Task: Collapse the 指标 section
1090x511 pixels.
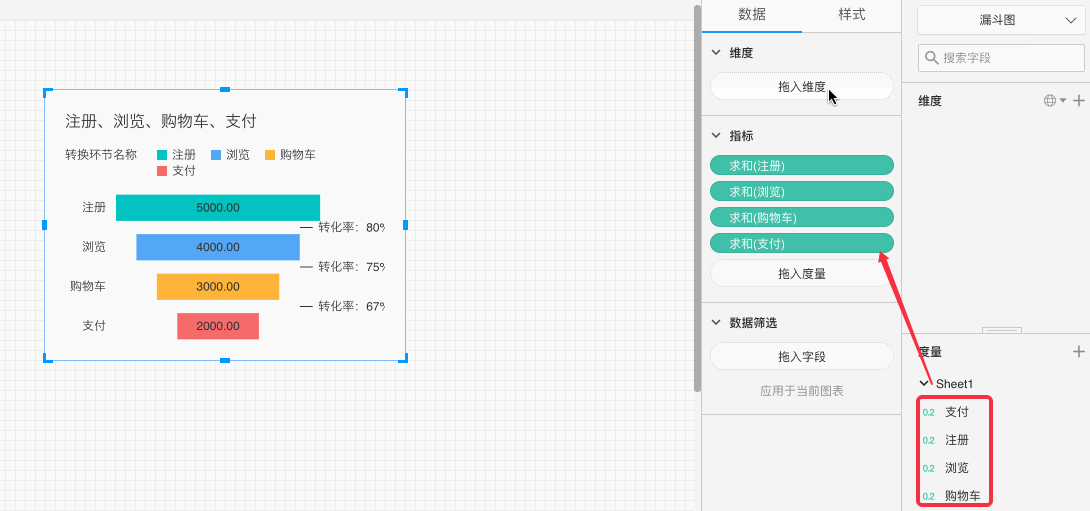Action: [x=716, y=136]
